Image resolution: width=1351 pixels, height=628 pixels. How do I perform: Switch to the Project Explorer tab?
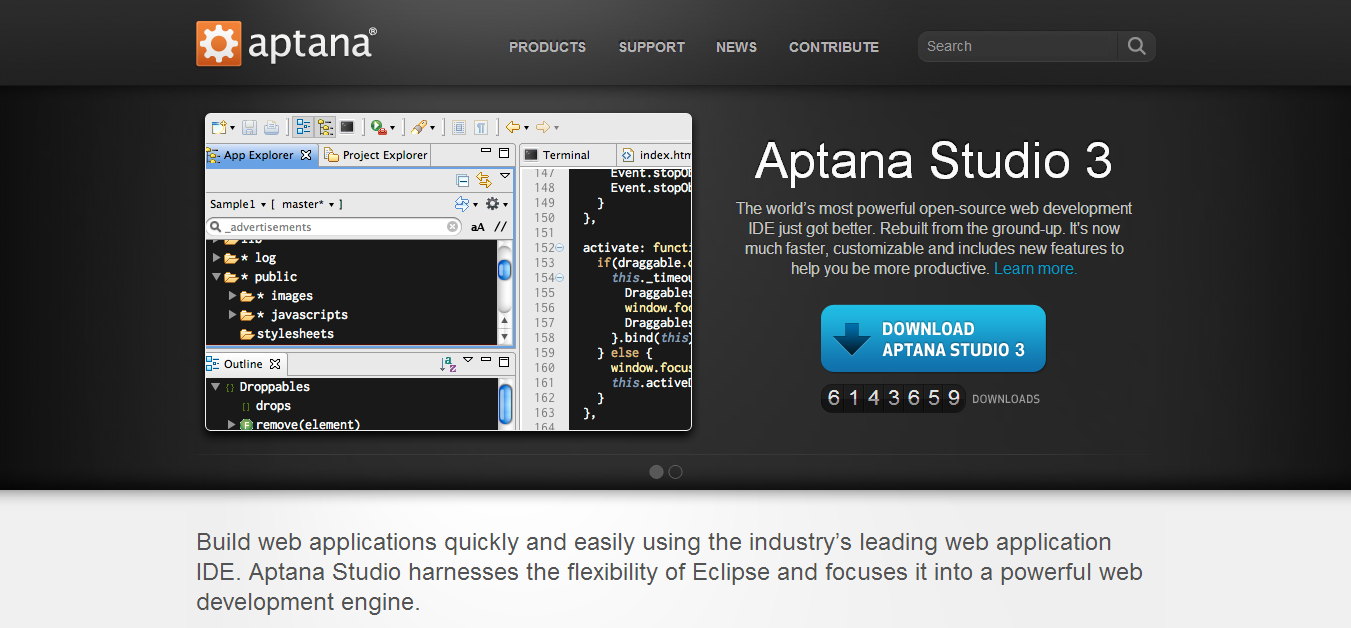(x=376, y=155)
